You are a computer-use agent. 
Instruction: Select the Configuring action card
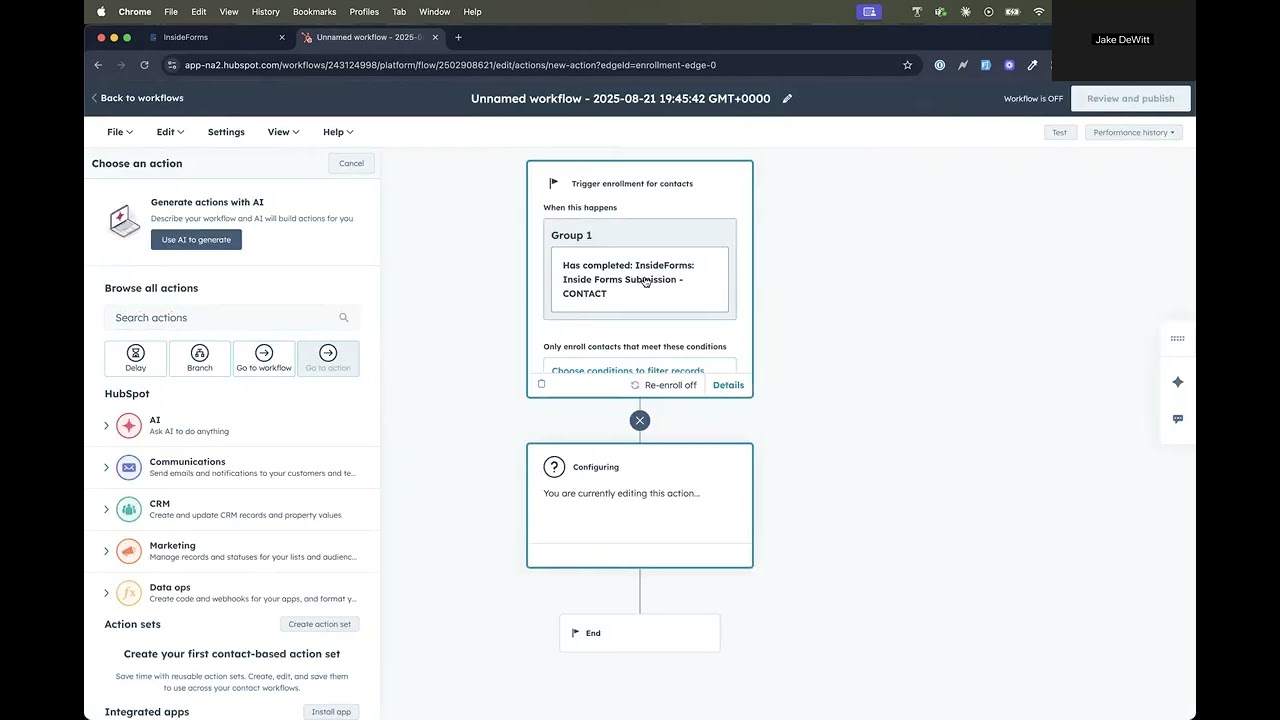point(640,506)
